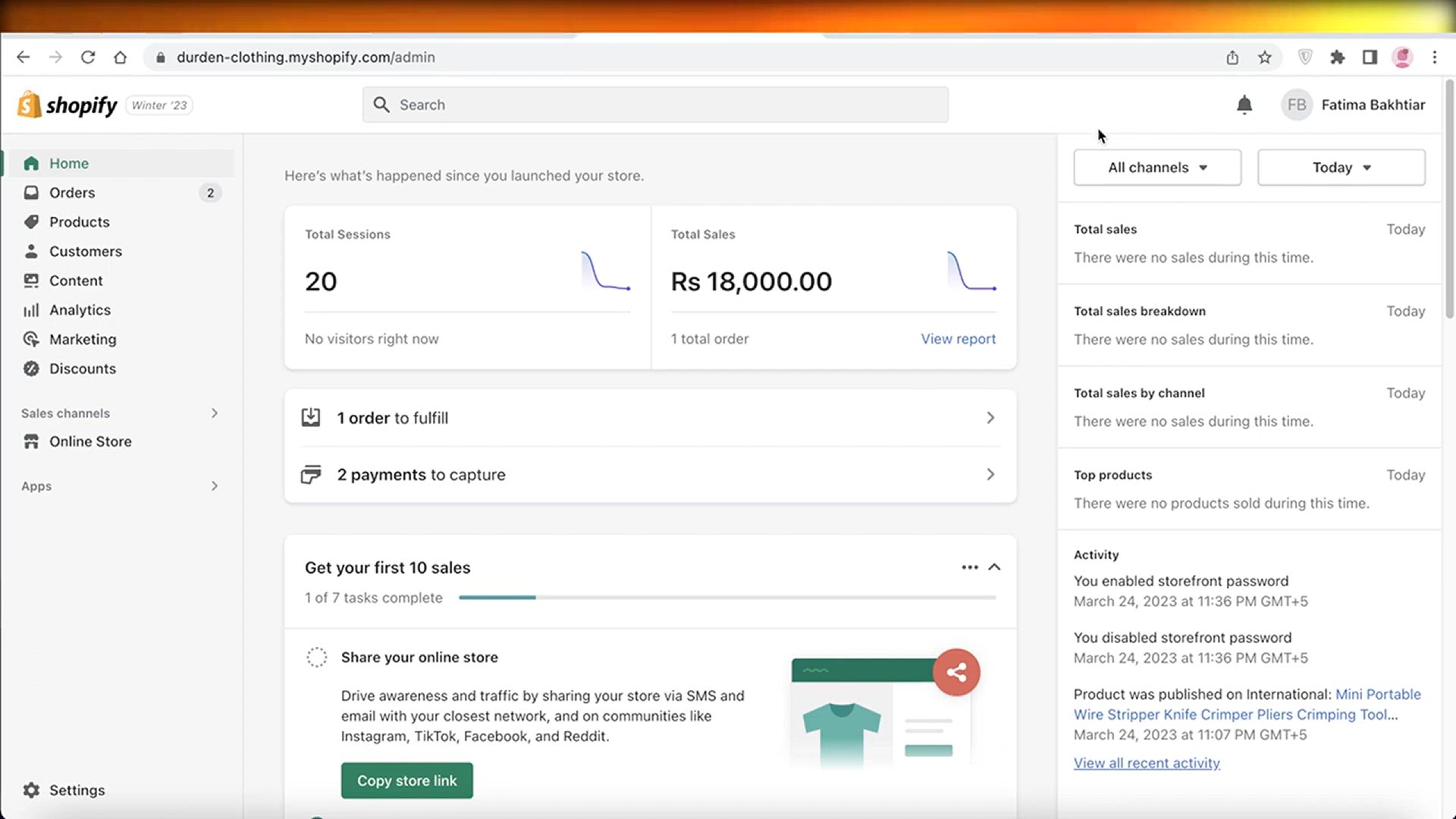Click the lock icon in address bar
The height and width of the screenshot is (819, 1456).
(160, 57)
